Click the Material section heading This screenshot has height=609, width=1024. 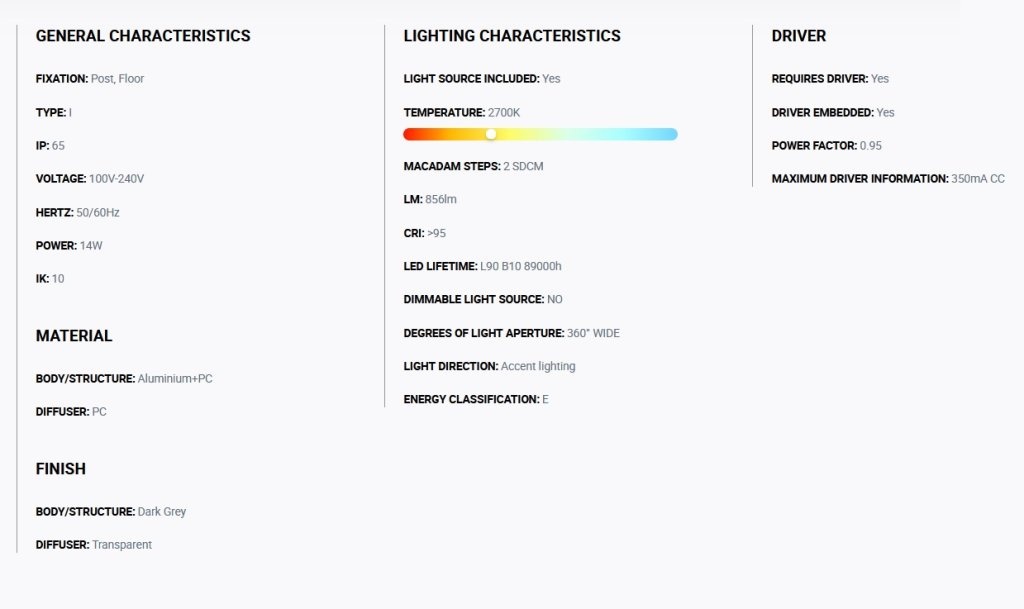[x=74, y=336]
